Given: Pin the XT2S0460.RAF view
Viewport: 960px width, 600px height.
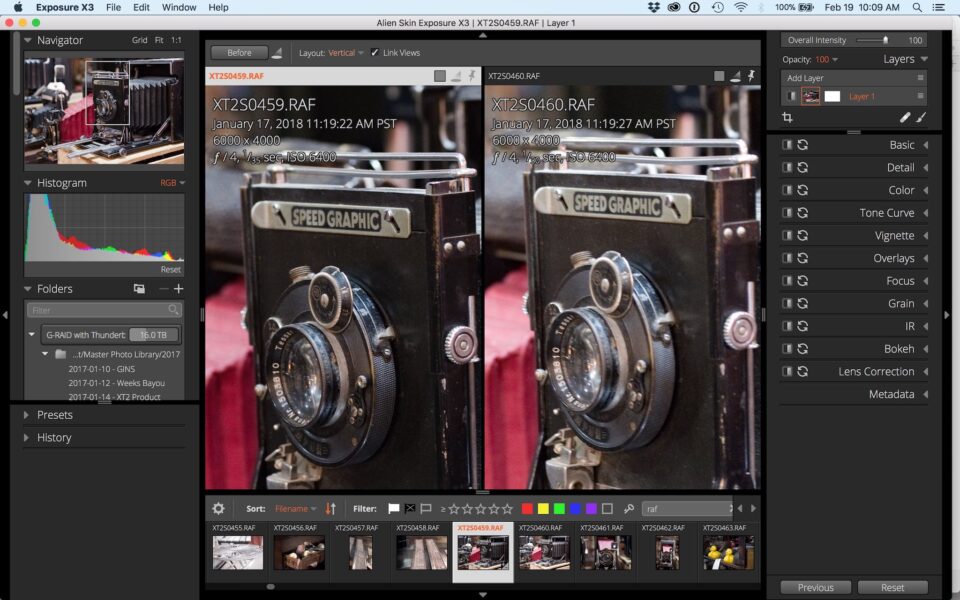Looking at the screenshot, I should [x=751, y=75].
